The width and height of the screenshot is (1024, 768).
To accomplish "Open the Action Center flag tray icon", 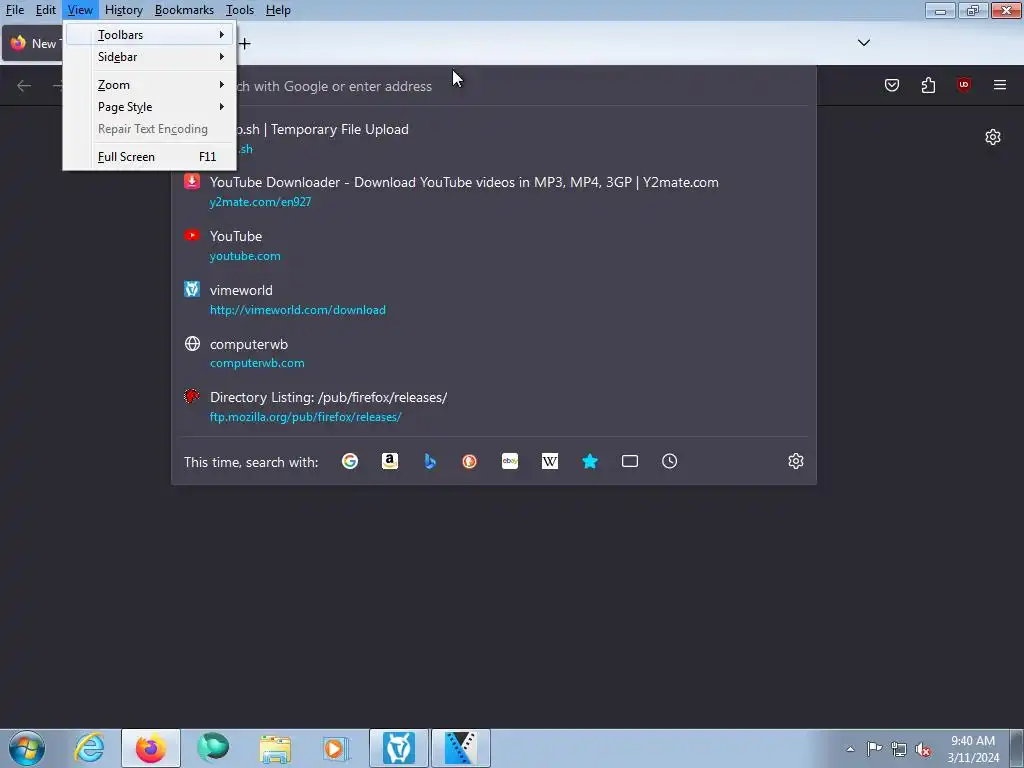I will pos(874,749).
